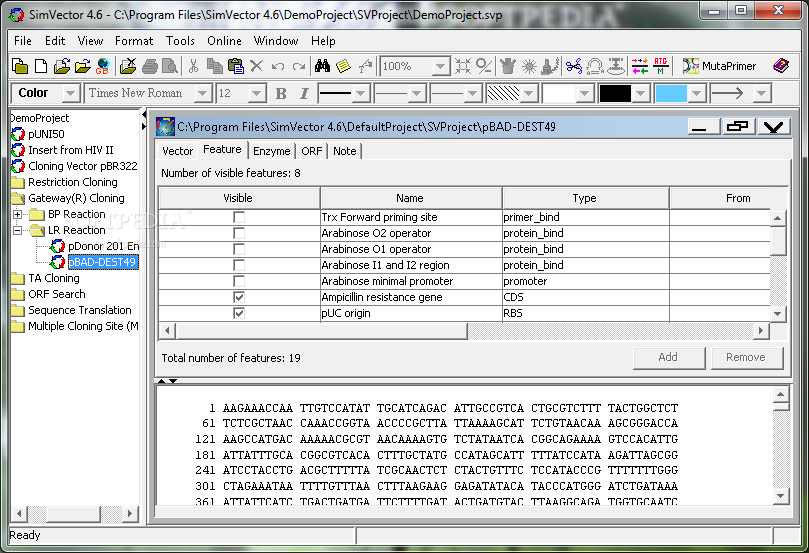This screenshot has height=553, width=809.
Task: Open the File menu
Action: click(23, 41)
